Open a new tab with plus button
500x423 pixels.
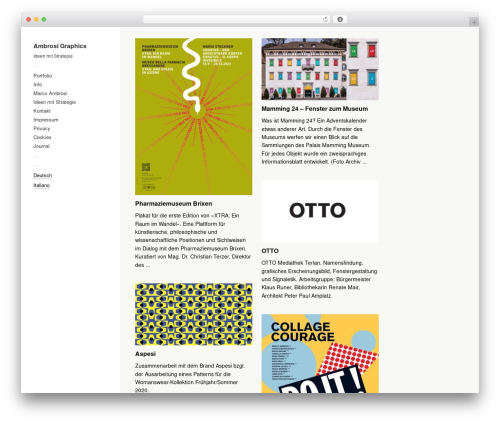(474, 22)
